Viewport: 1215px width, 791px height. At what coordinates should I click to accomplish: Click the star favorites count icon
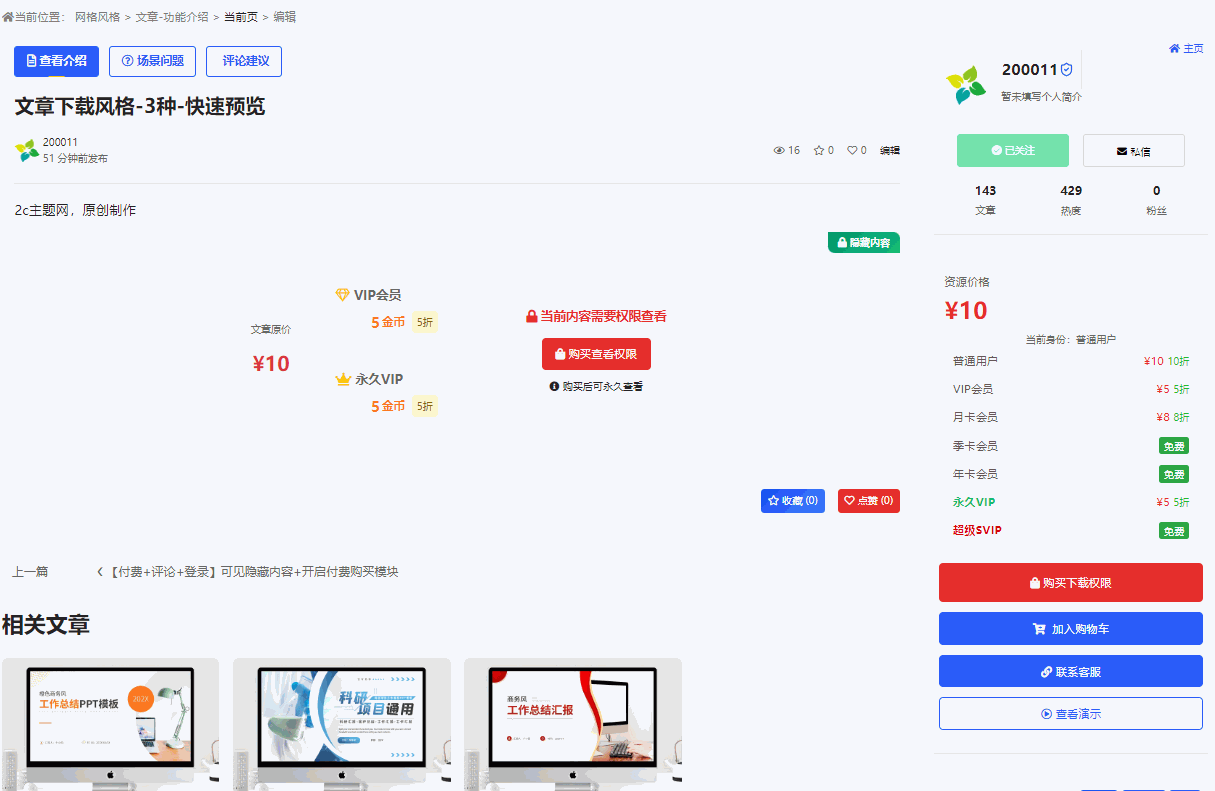tap(819, 151)
